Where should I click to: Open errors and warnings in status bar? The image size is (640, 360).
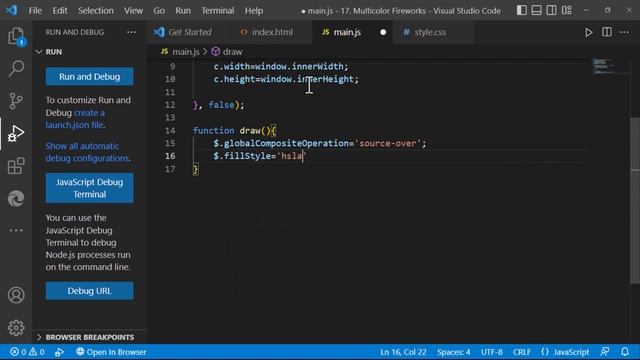tap(27, 352)
